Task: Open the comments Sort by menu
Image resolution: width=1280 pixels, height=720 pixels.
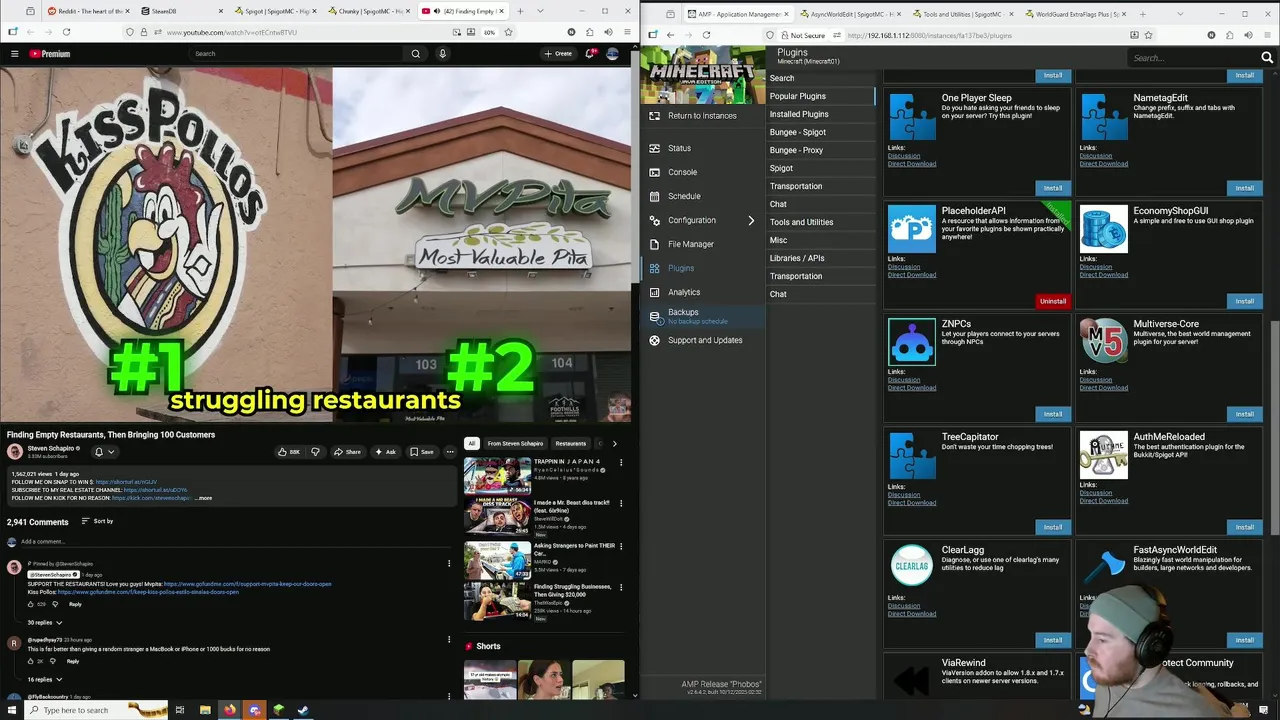Action: (x=97, y=521)
